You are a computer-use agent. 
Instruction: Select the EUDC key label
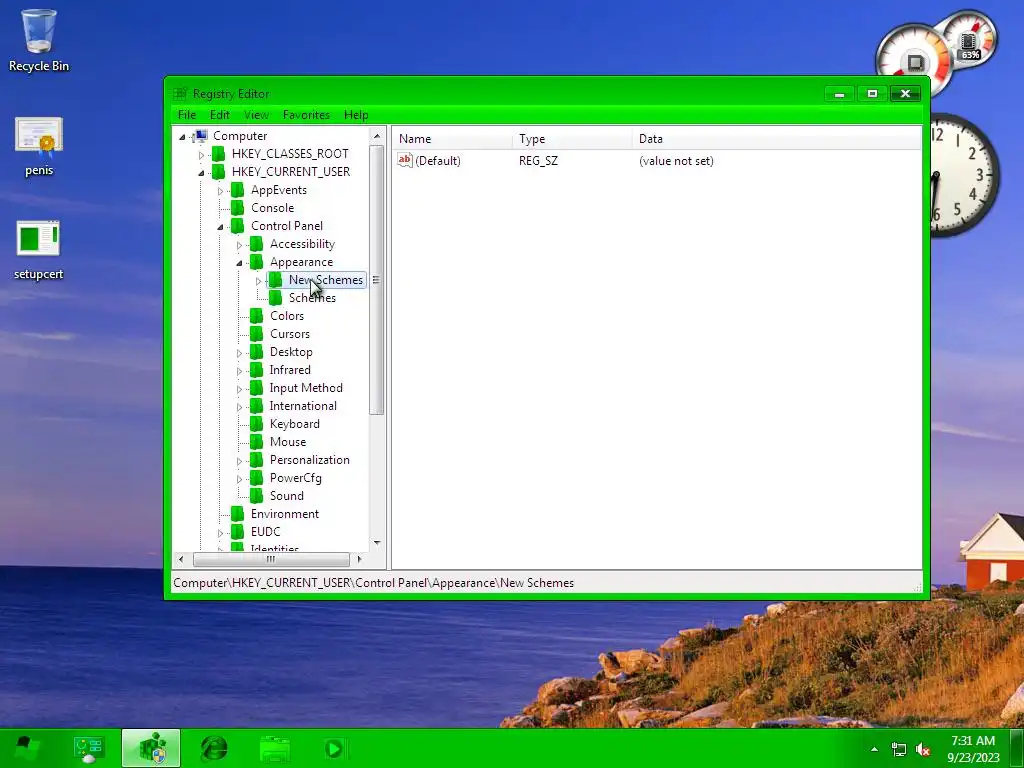pos(266,532)
